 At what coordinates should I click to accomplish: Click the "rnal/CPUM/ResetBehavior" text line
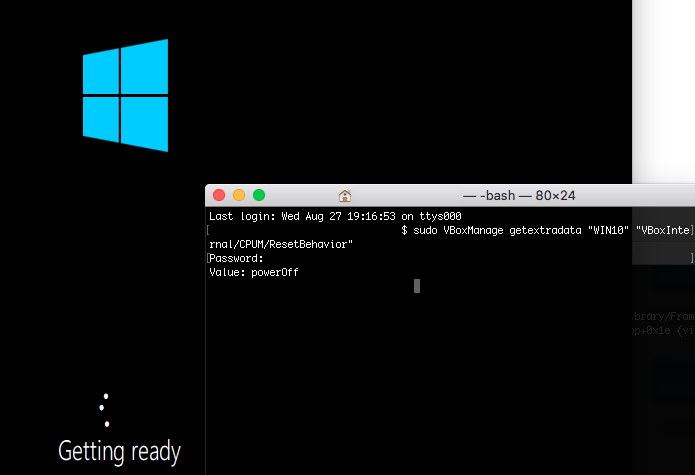281,244
